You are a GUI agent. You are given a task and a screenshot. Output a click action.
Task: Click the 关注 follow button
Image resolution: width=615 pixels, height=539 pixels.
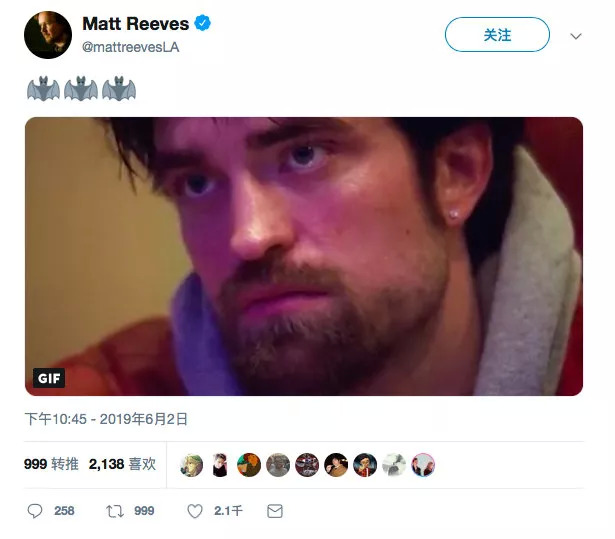click(497, 35)
